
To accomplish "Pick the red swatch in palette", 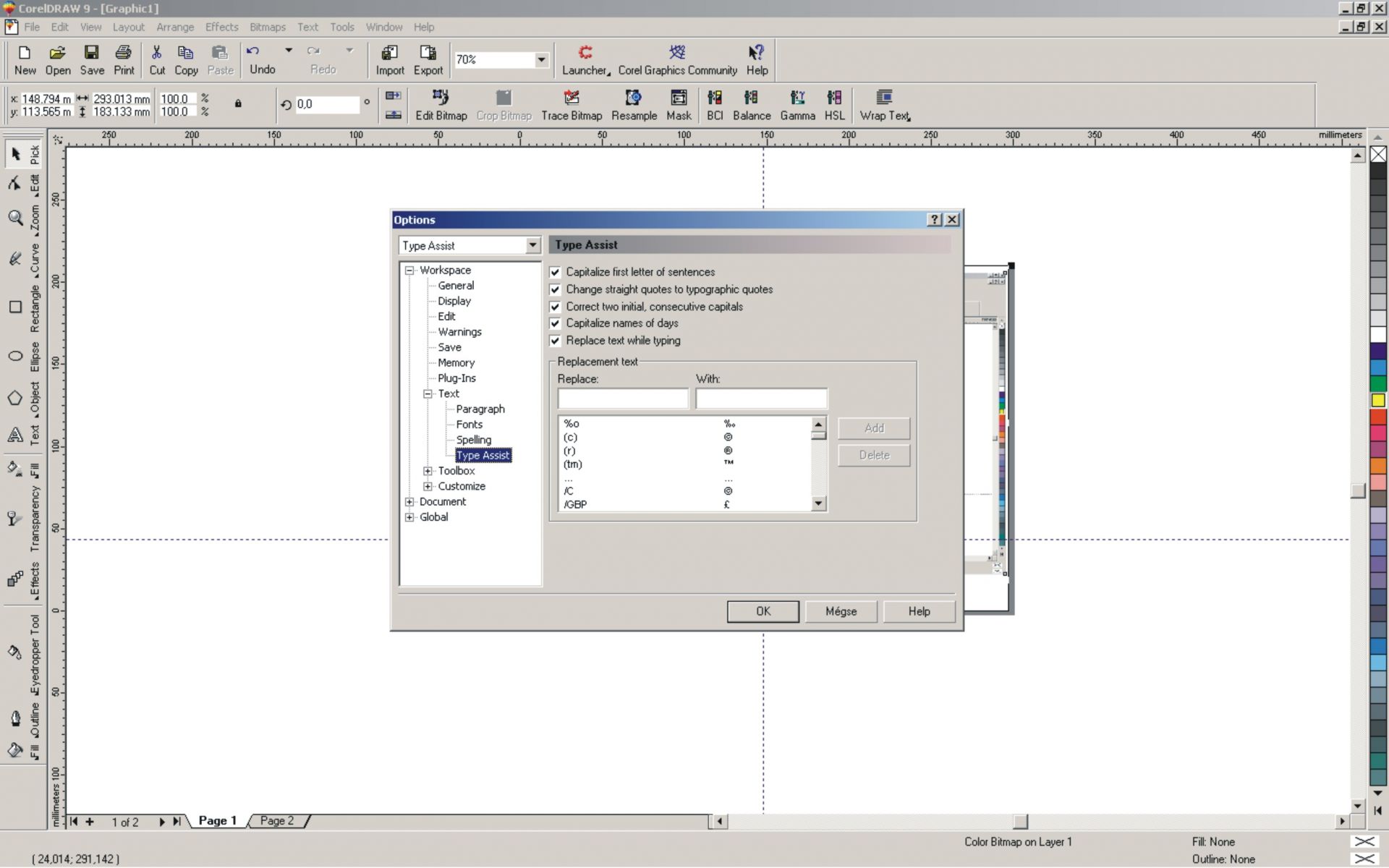I will (x=1377, y=417).
